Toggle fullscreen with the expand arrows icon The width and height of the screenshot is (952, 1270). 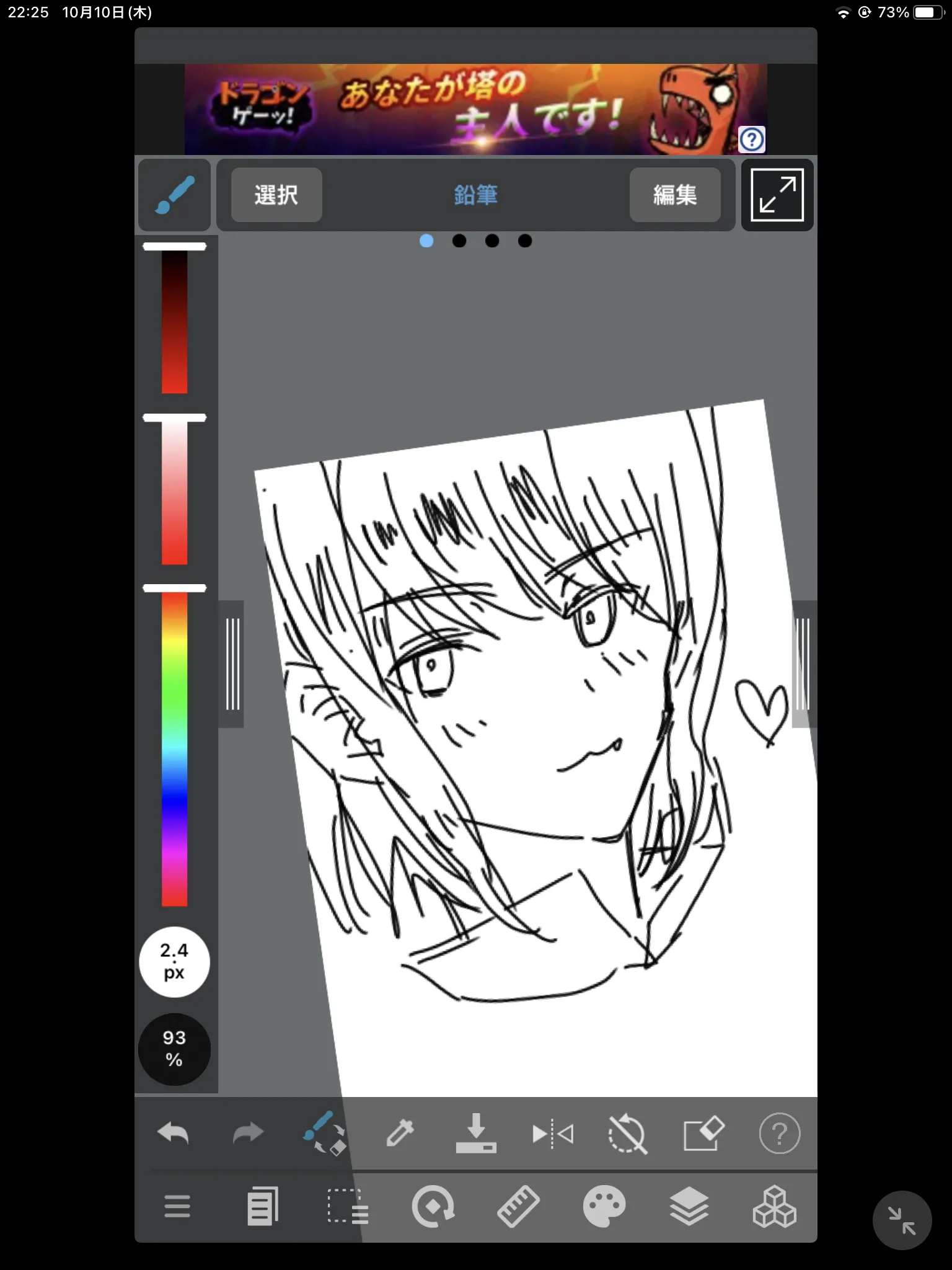click(x=777, y=195)
